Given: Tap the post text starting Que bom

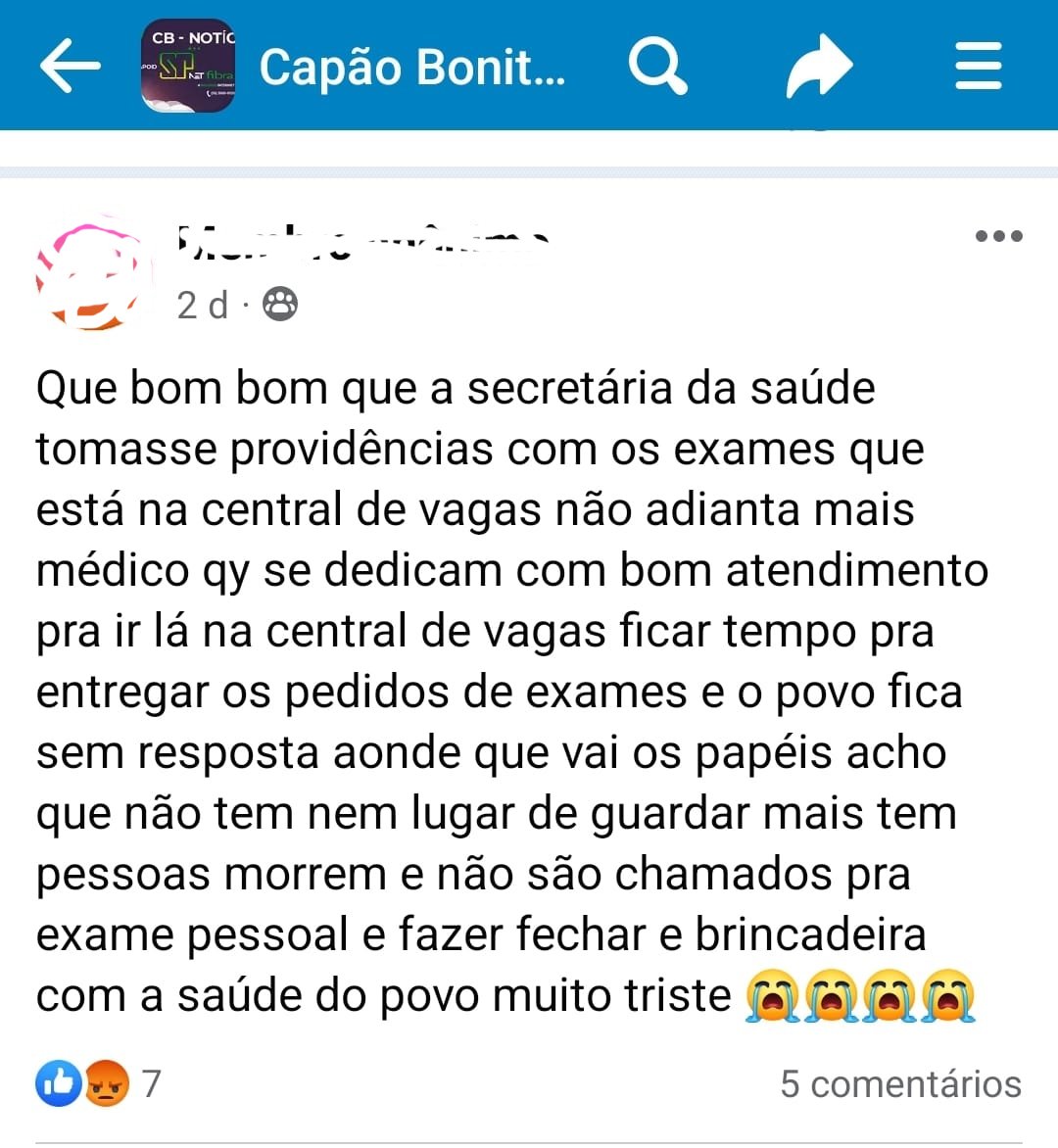Looking at the screenshot, I should coord(512,692).
